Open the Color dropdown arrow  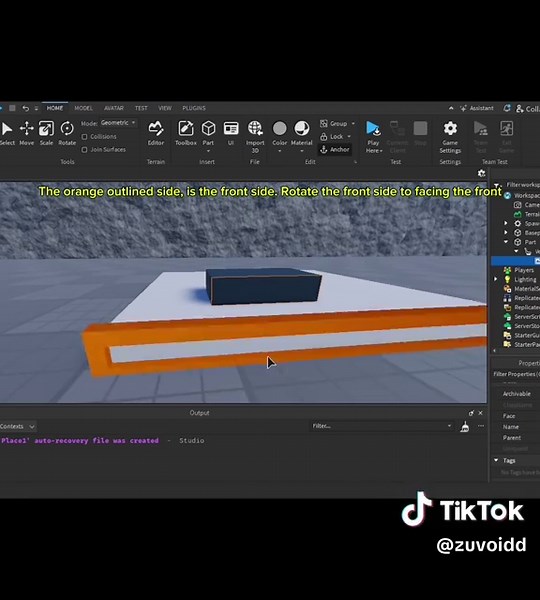279,151
